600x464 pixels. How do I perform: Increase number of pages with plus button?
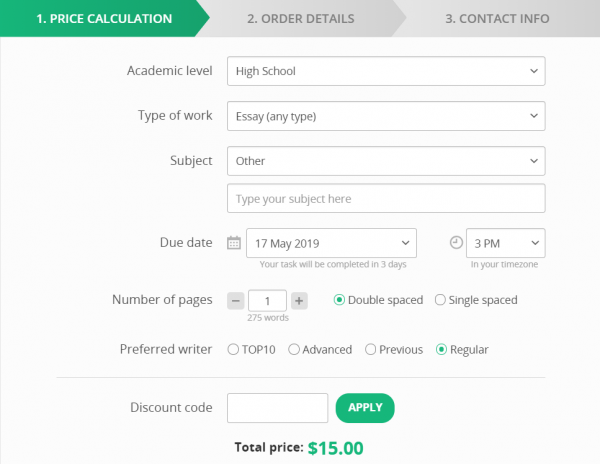coord(299,300)
